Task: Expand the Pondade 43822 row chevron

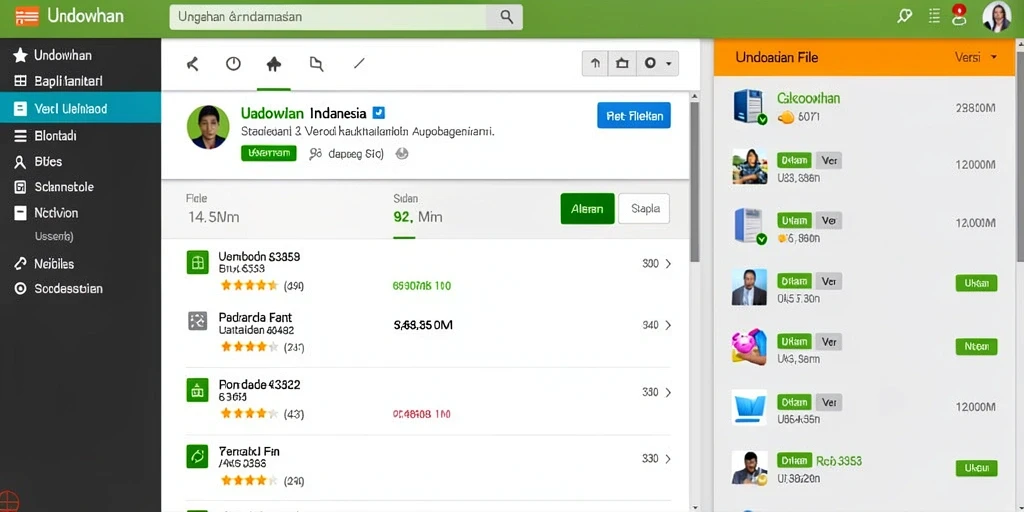Action: (x=667, y=392)
